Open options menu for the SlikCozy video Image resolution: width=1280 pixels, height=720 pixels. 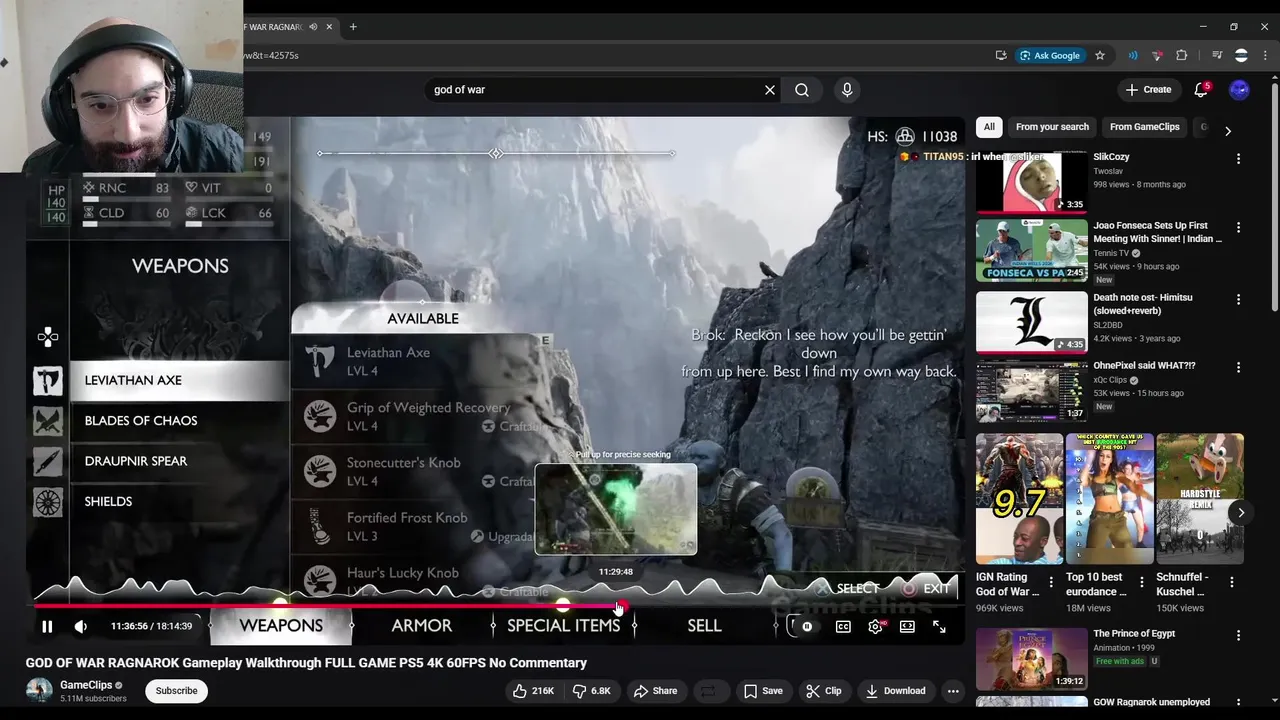tap(1238, 159)
